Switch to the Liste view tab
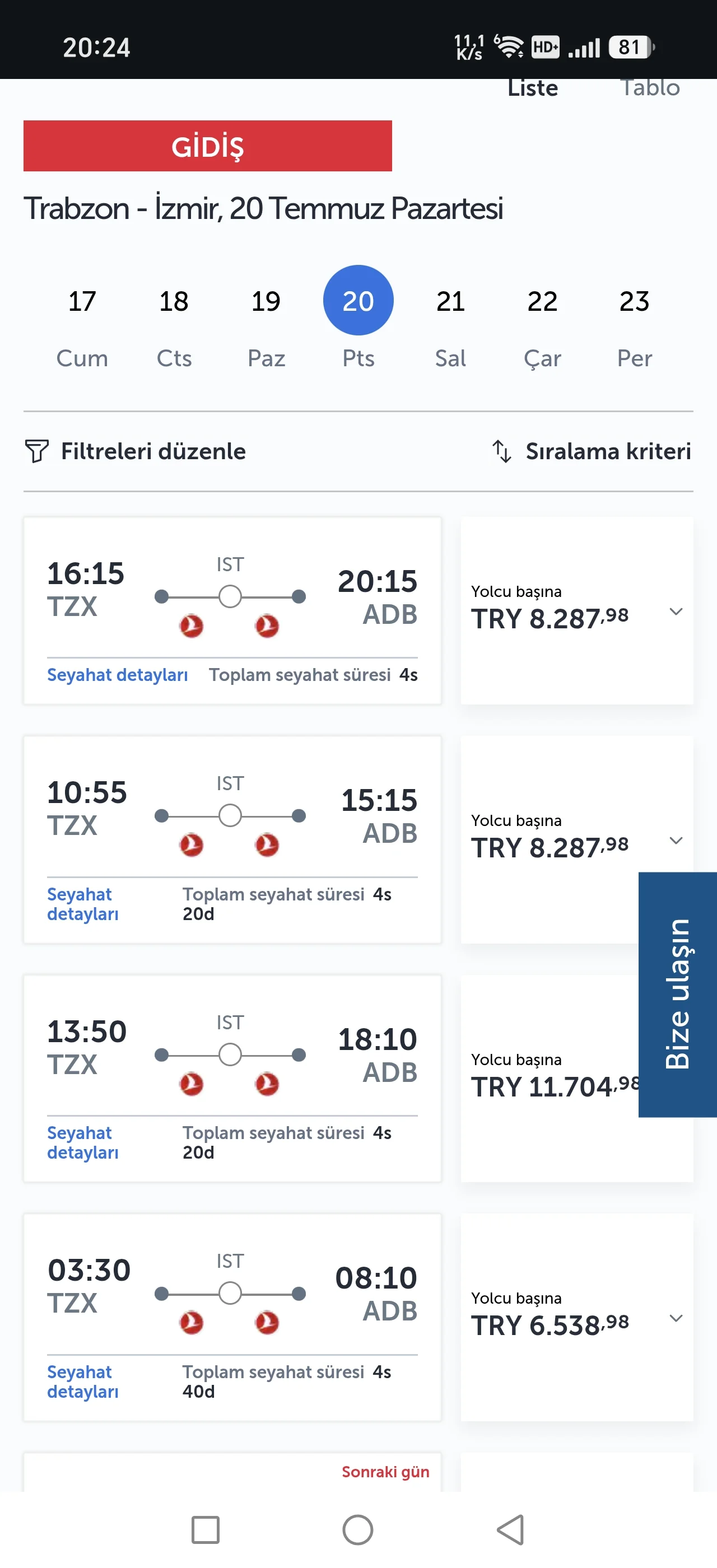 tap(533, 88)
